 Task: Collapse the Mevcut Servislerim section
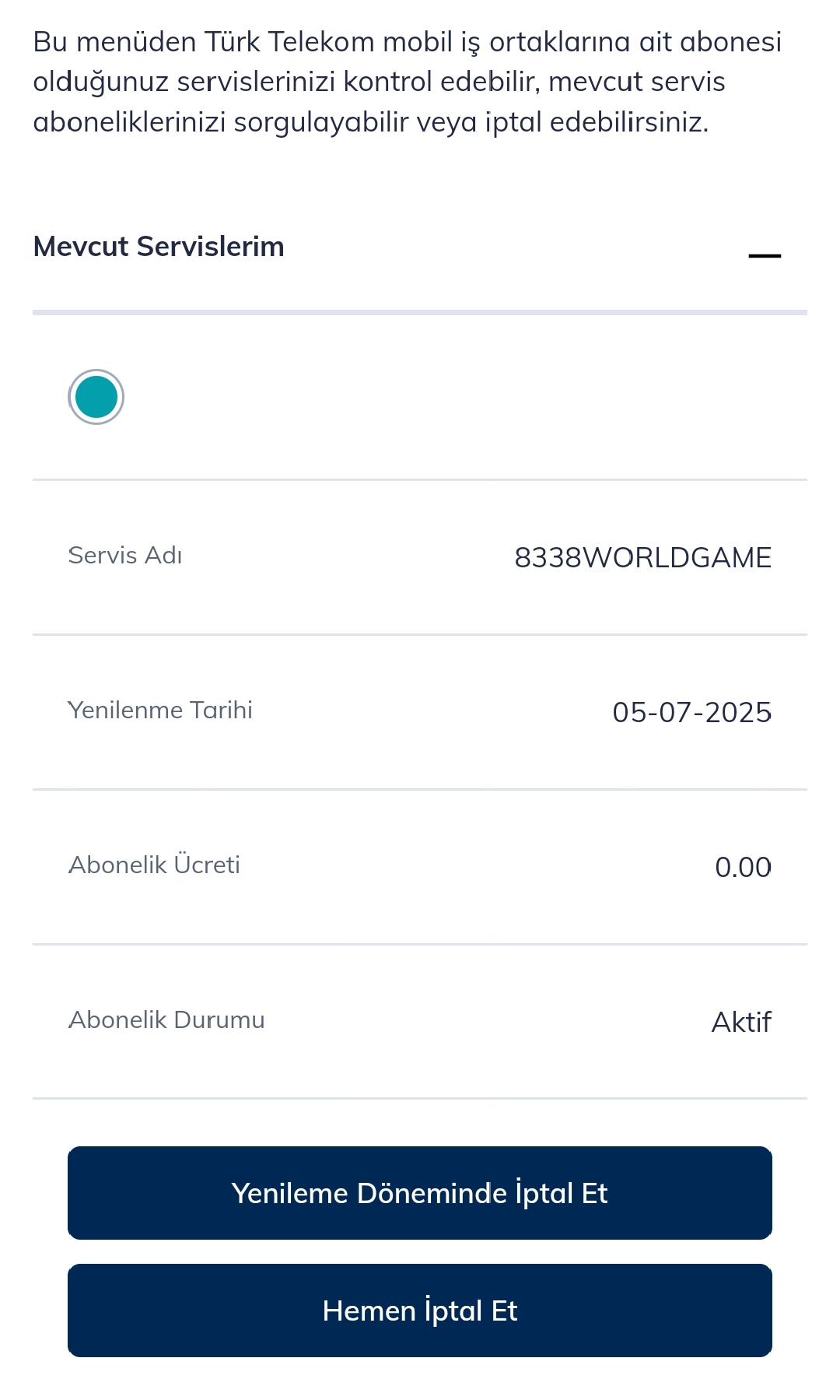click(x=764, y=255)
